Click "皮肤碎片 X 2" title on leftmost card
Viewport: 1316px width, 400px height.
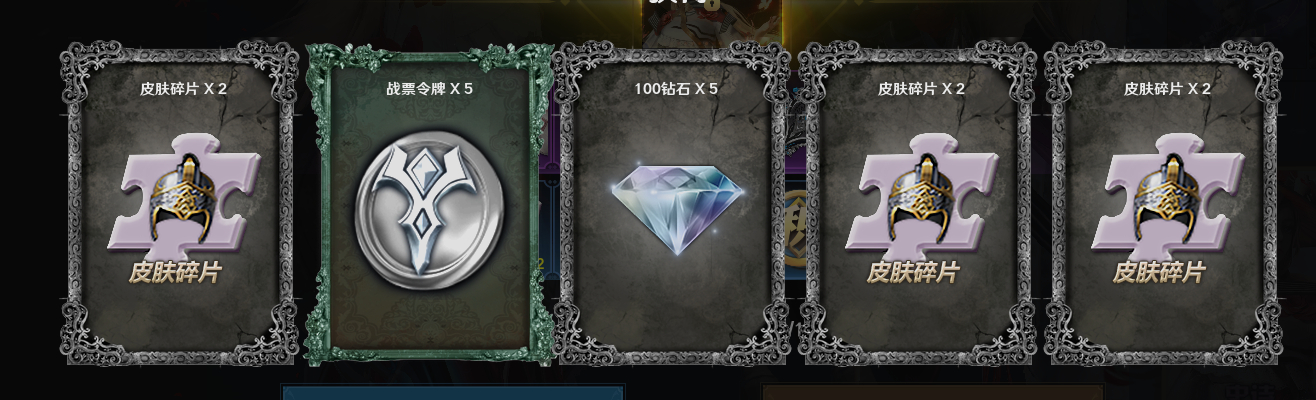click(184, 88)
